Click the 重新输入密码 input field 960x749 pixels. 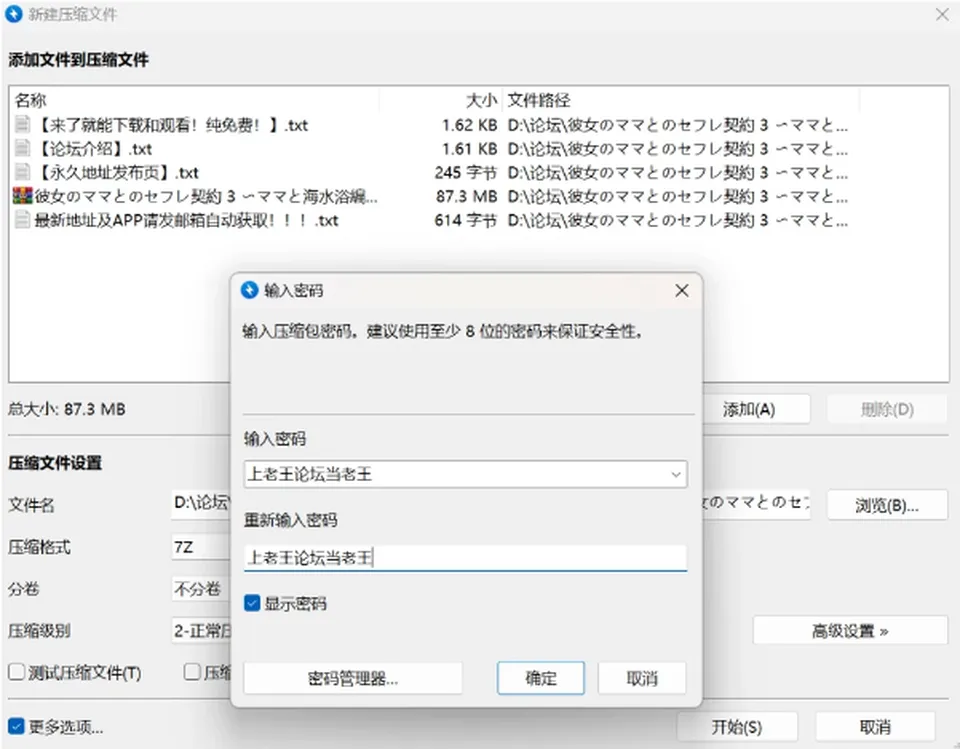point(465,558)
